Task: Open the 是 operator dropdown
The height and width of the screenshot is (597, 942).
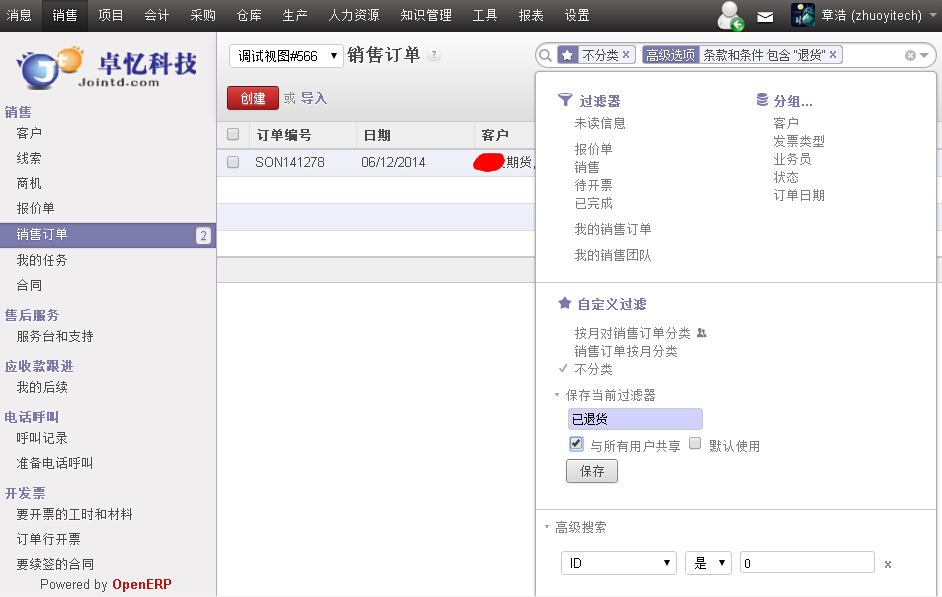Action: pos(708,563)
